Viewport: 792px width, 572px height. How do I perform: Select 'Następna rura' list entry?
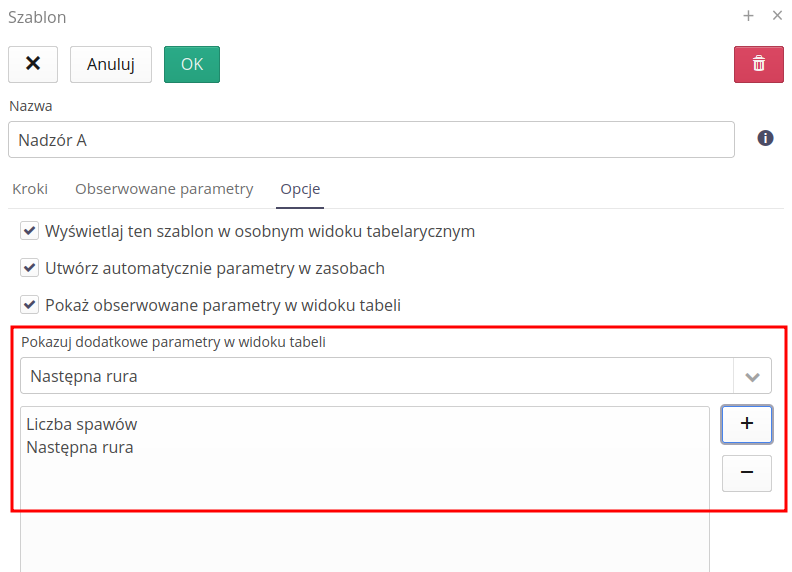point(80,448)
